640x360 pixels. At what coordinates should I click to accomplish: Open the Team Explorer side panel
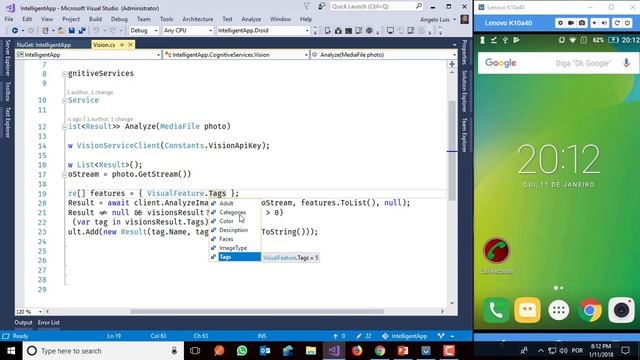click(464, 135)
